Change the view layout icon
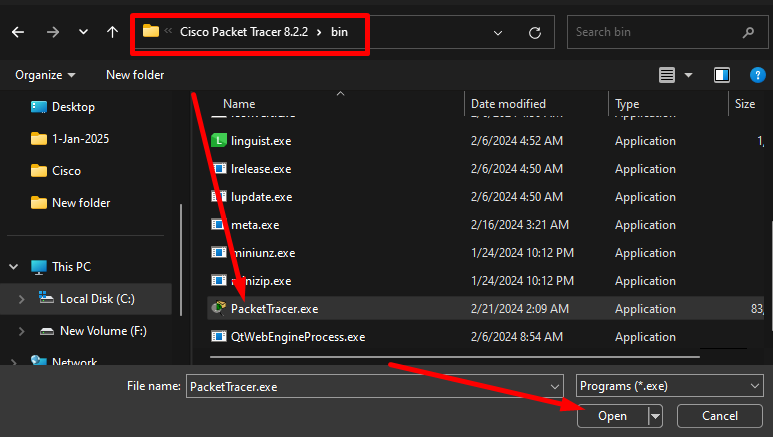773x437 pixels. [667, 75]
